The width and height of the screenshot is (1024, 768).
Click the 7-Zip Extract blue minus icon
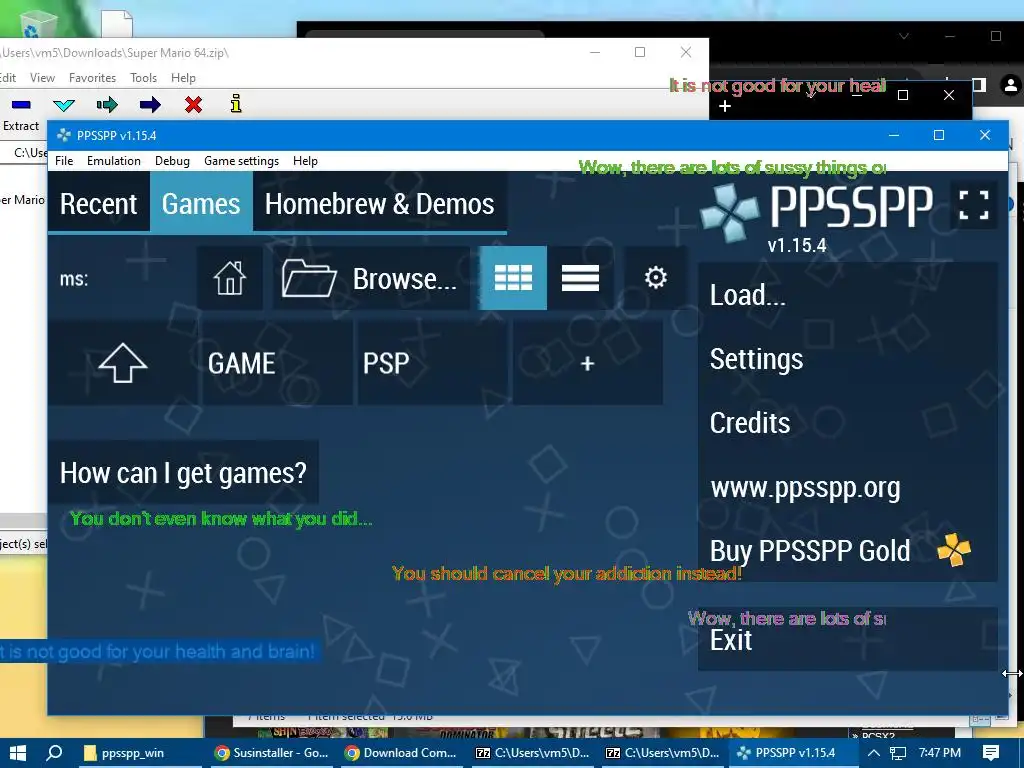coord(21,104)
